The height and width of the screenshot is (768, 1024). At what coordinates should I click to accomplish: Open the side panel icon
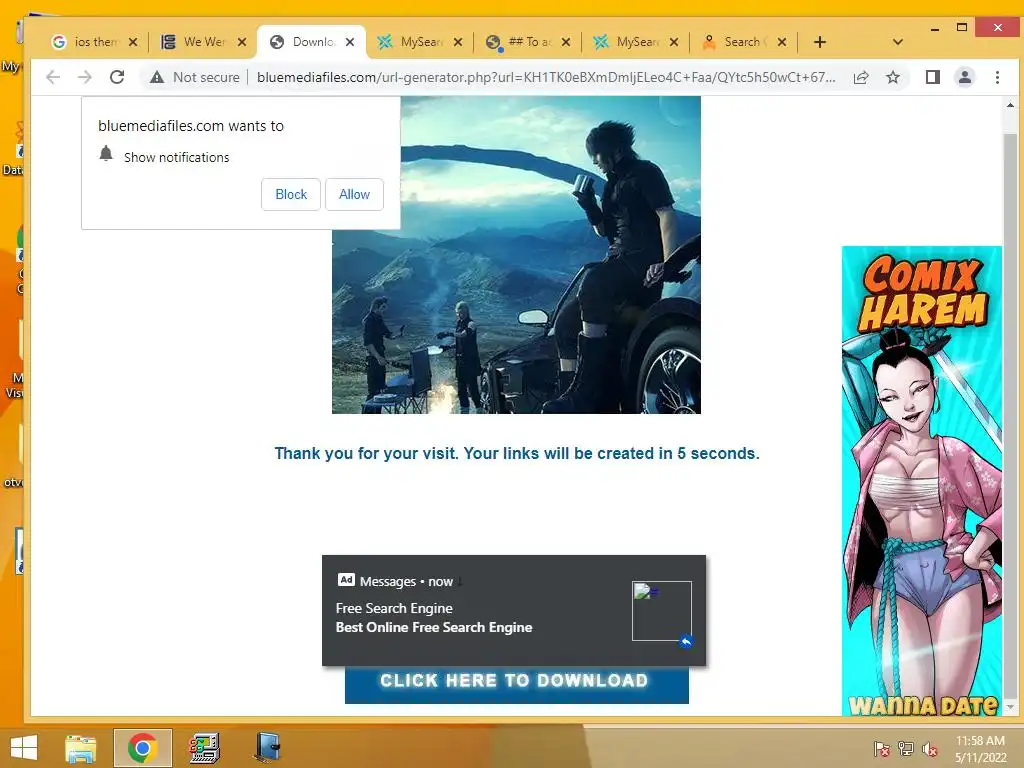(933, 77)
